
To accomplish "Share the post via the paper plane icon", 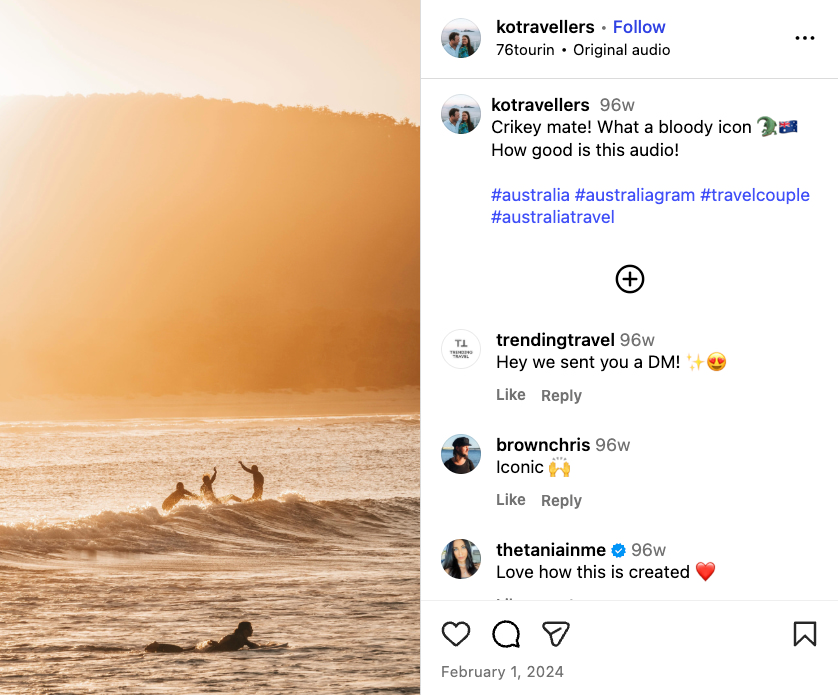I will [x=556, y=634].
